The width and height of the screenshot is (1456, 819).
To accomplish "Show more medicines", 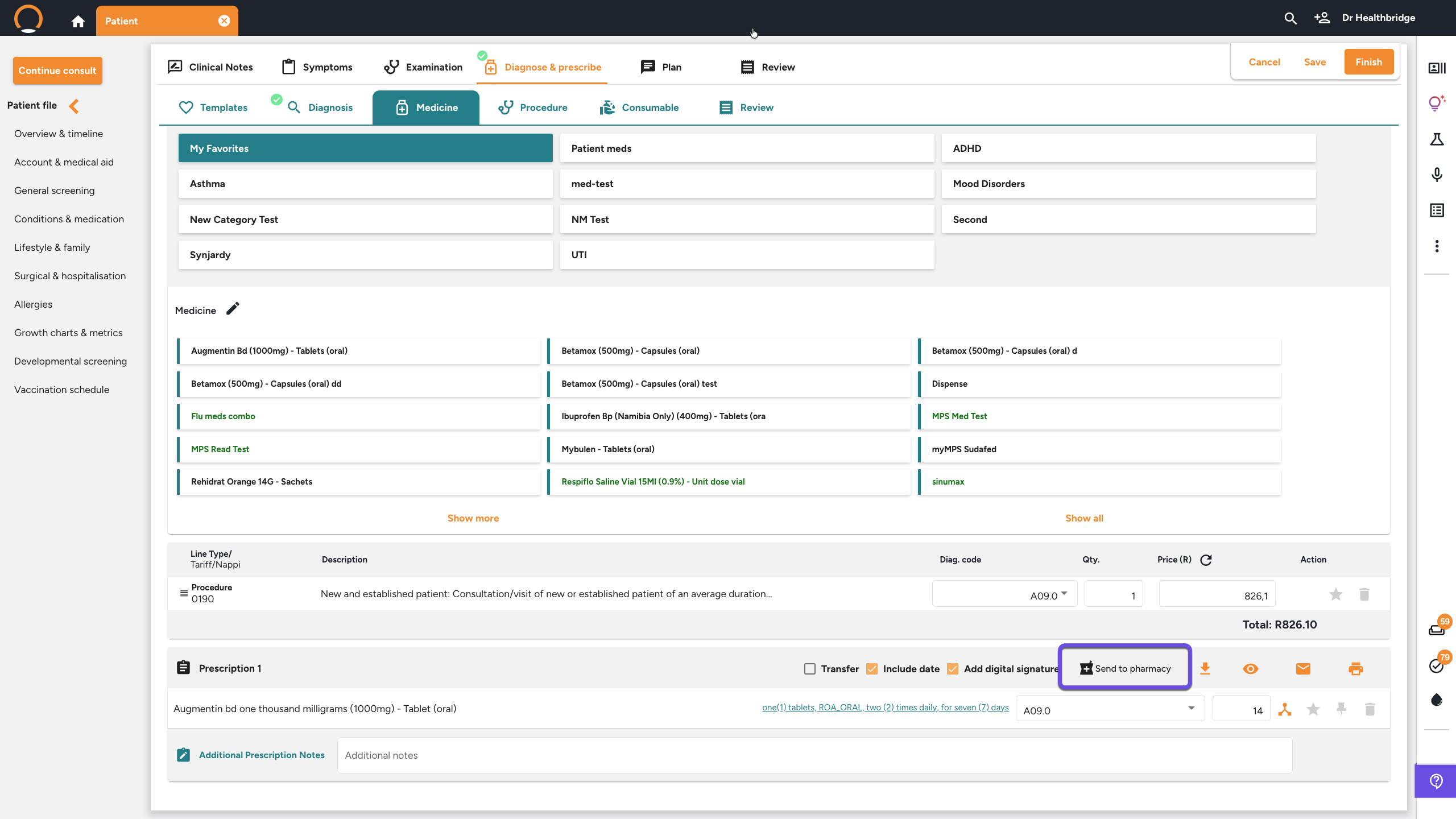I will pos(473,518).
